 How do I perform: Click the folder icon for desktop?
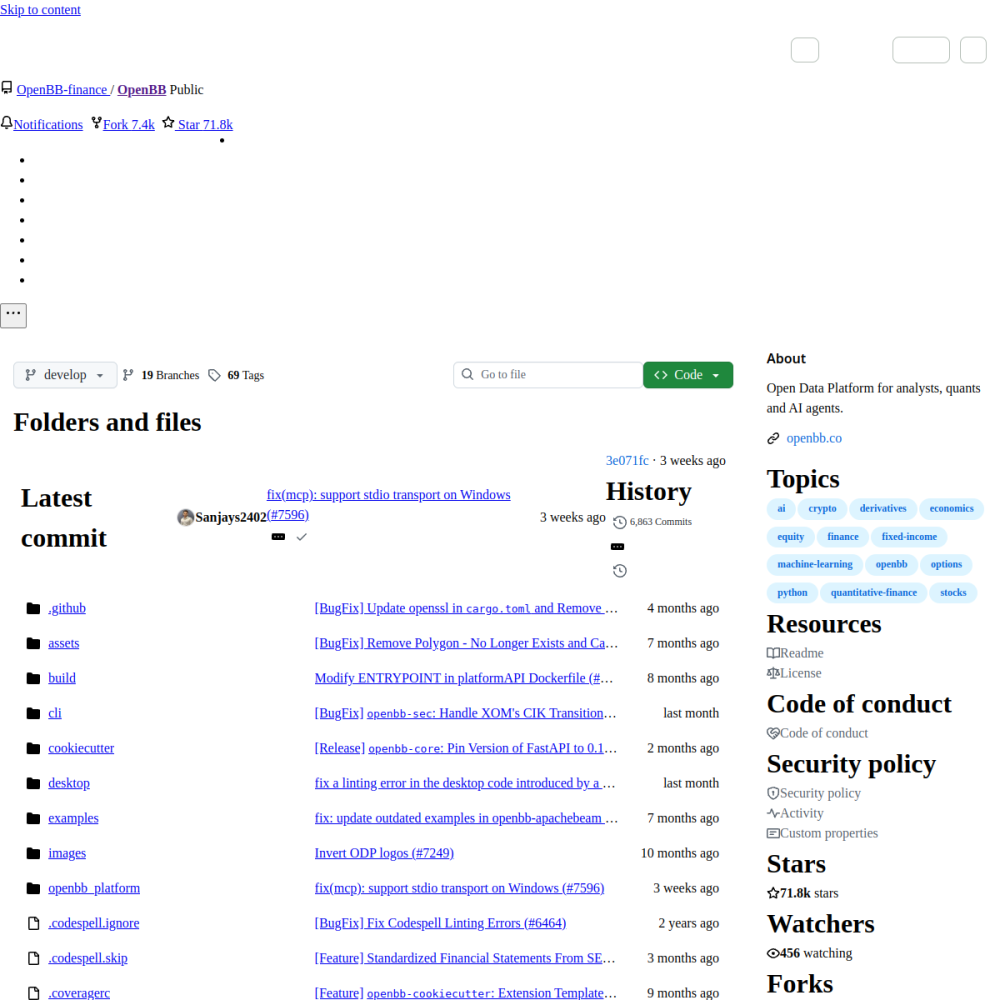(x=33, y=784)
